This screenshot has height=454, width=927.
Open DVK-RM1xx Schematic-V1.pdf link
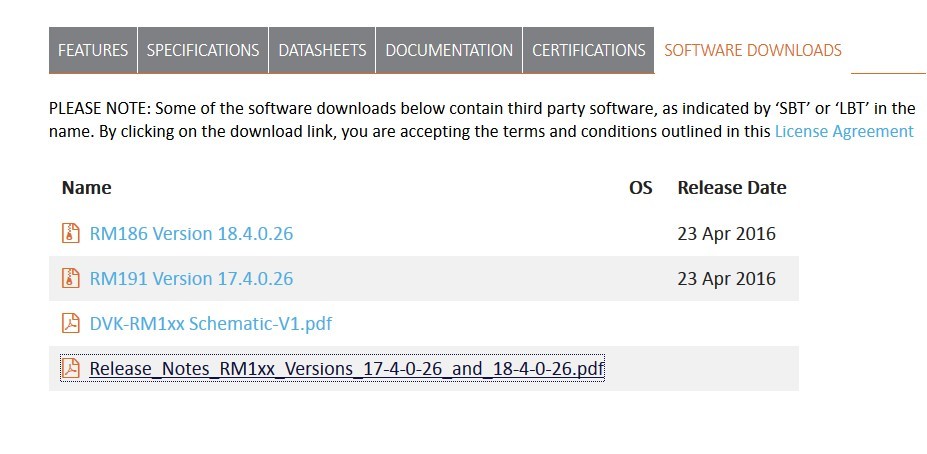[x=211, y=323]
